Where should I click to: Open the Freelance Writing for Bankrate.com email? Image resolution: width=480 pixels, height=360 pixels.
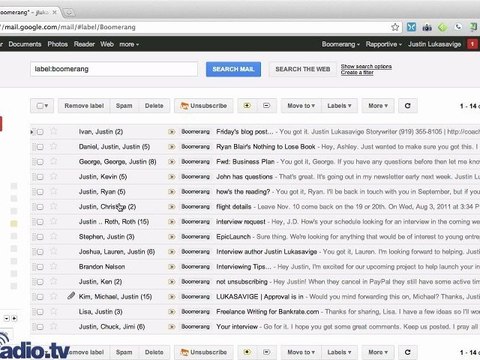tap(268, 312)
